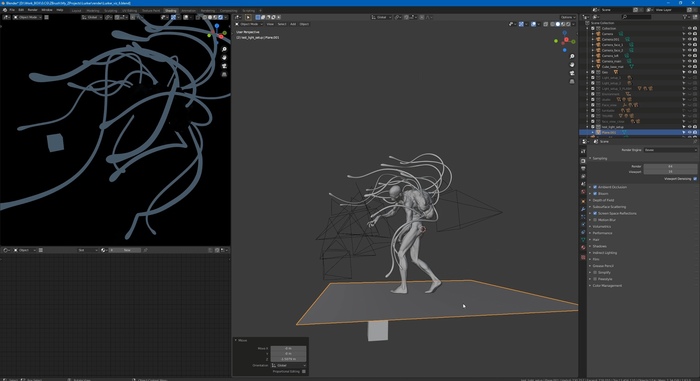Disable the Ambient Occlusion checkbox
This screenshot has height=381, width=700.
click(595, 187)
